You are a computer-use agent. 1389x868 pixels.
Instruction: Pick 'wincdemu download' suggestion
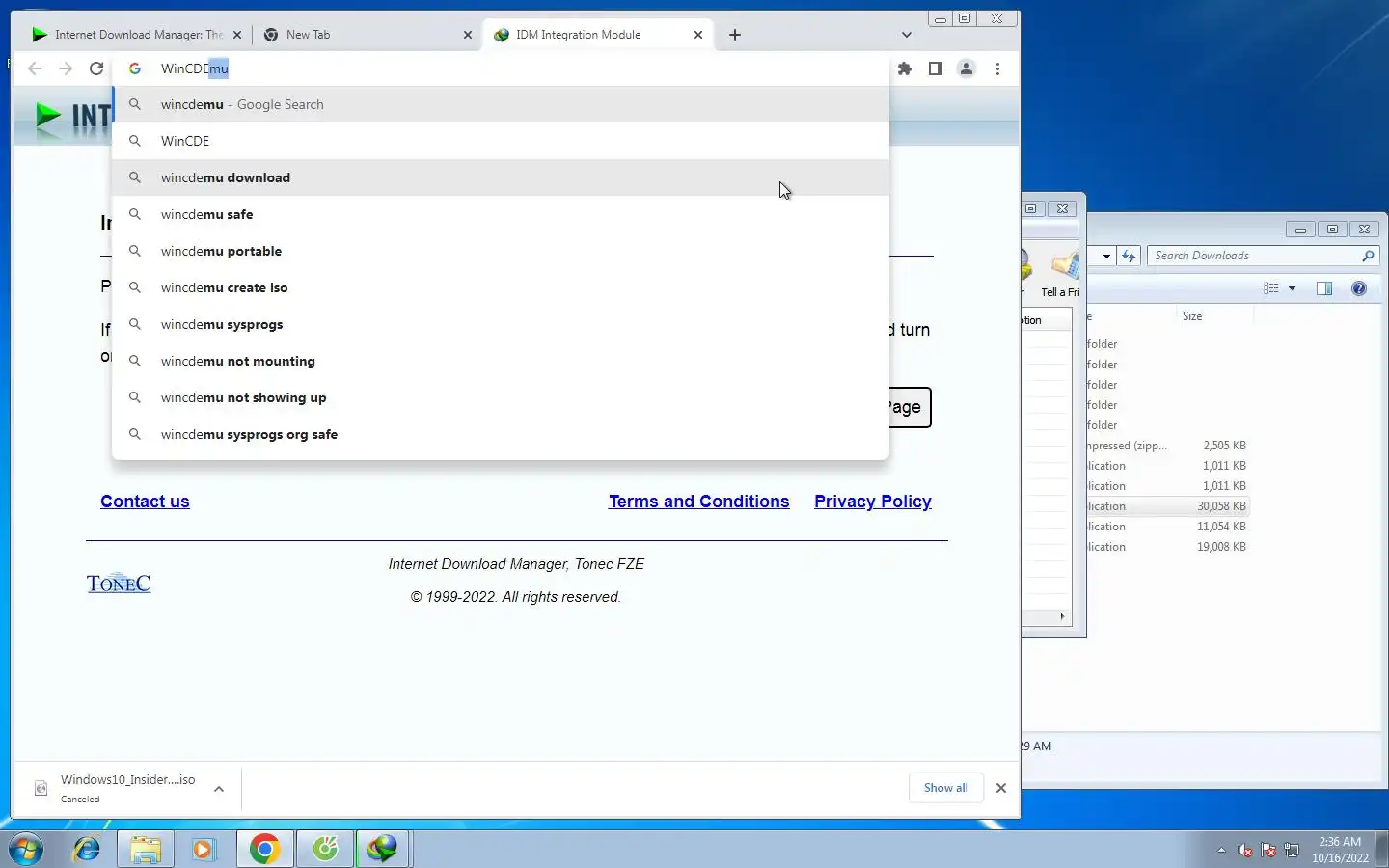click(x=501, y=177)
